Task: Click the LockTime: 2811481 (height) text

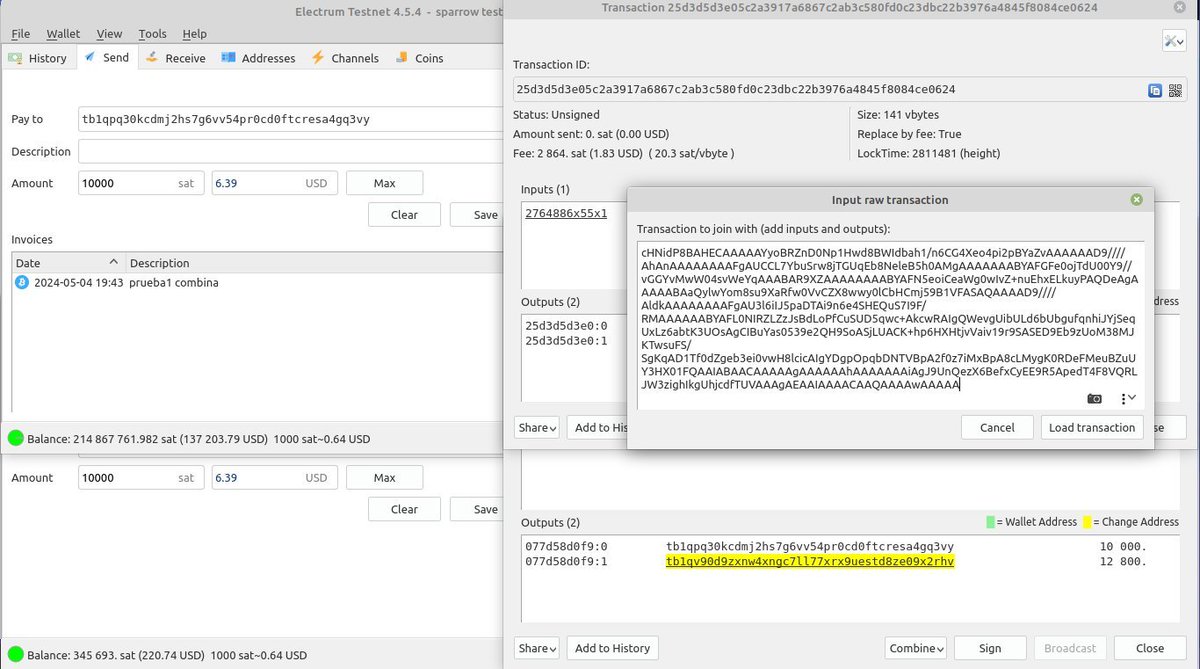Action: 929,154
